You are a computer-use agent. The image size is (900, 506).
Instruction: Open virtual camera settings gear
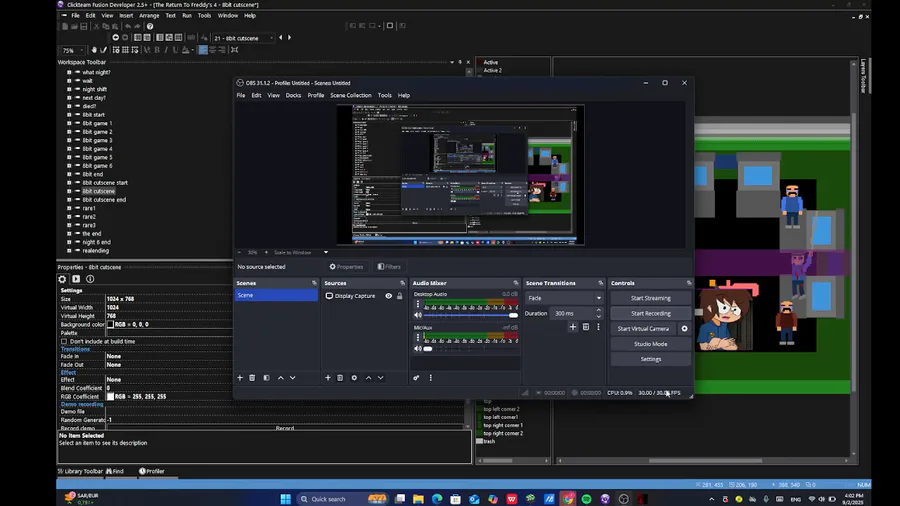(x=684, y=329)
